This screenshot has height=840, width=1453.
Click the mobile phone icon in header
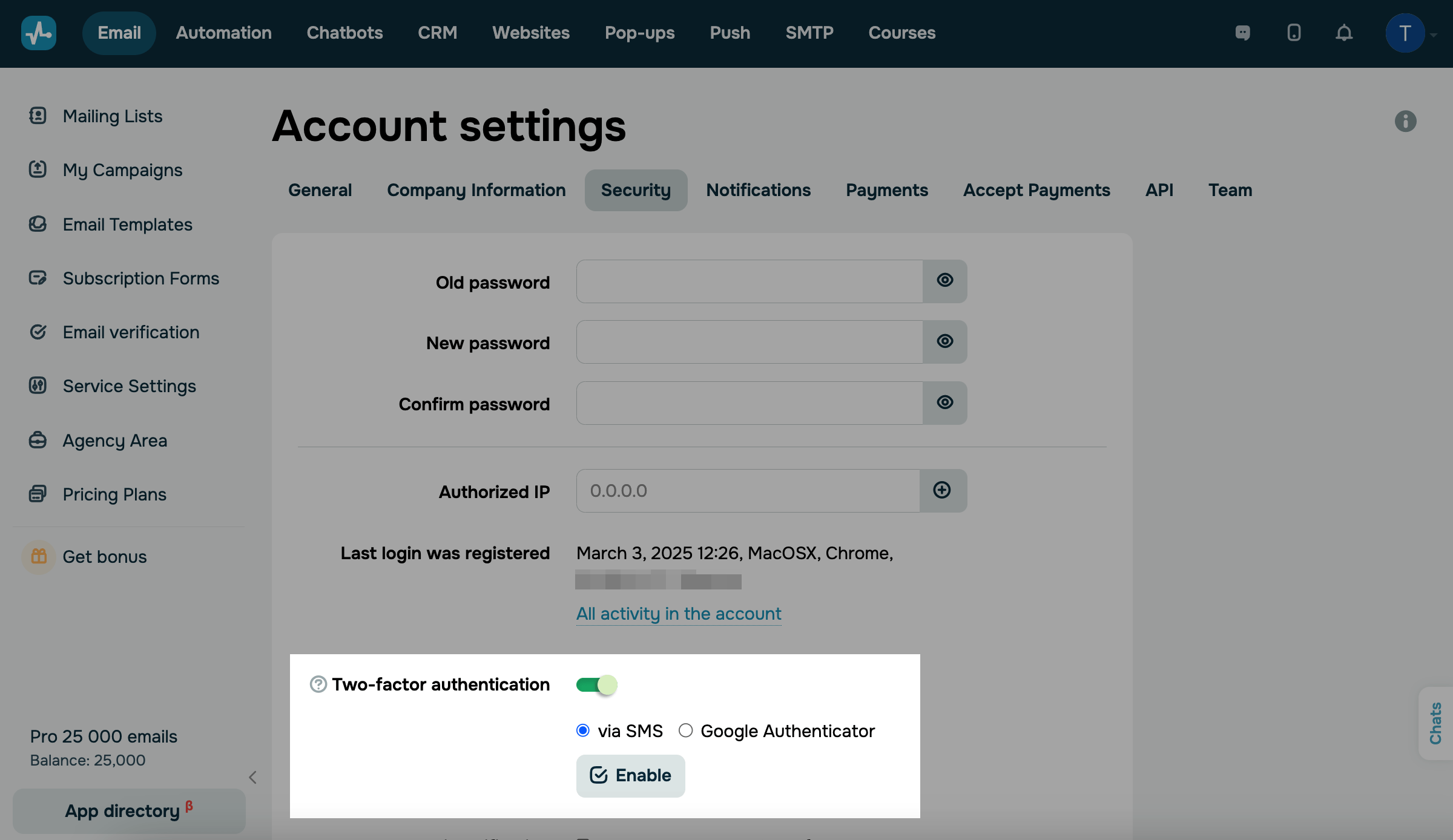tap(1294, 33)
